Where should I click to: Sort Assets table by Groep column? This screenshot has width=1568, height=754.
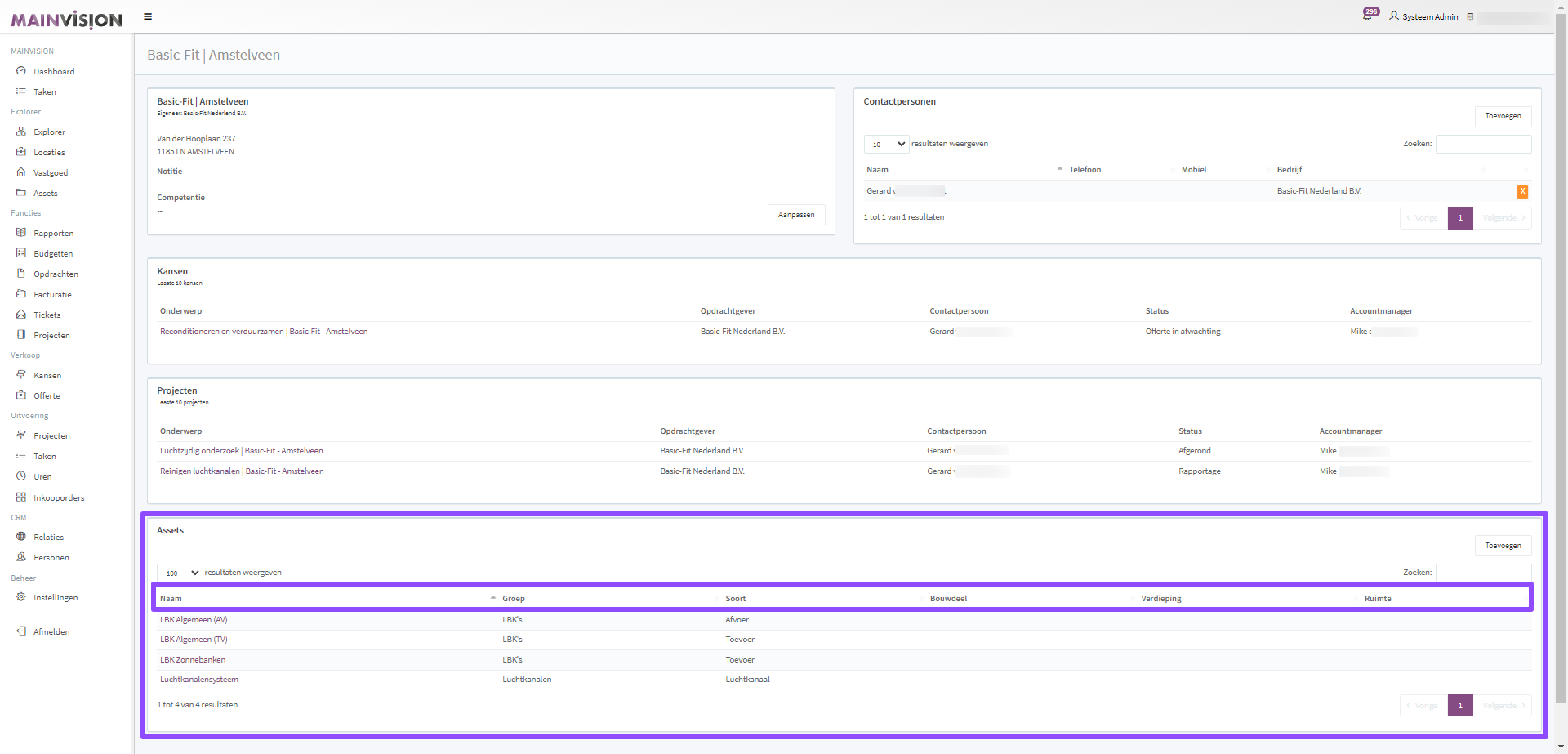[514, 599]
